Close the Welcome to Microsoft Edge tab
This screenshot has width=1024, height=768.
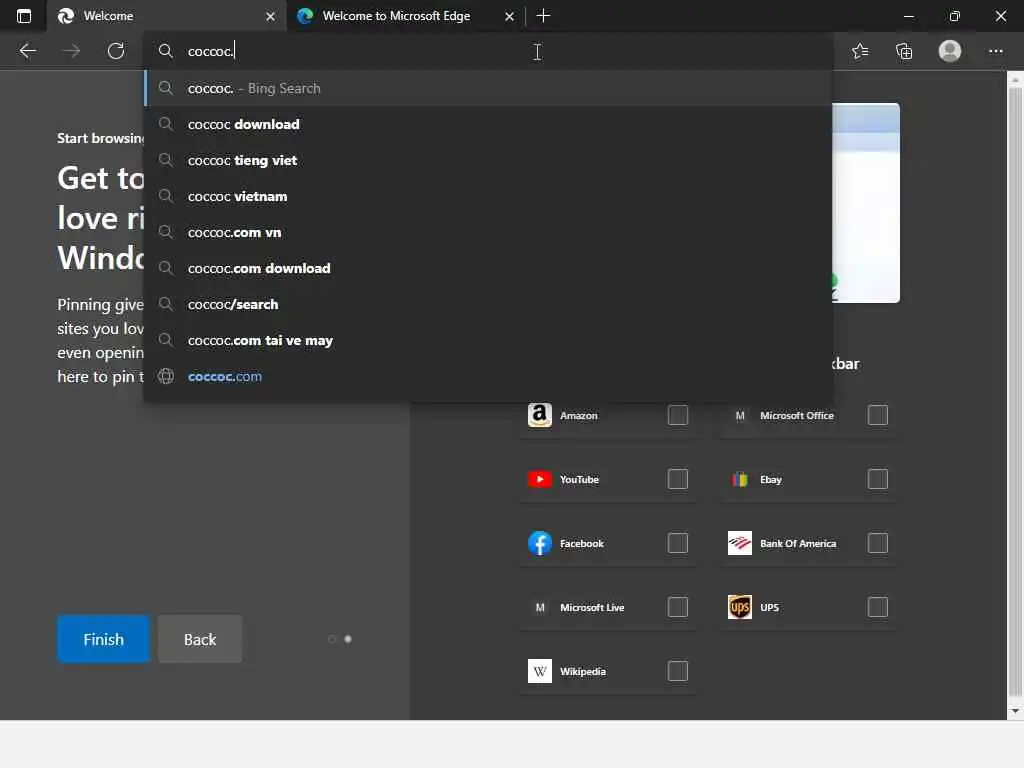(509, 16)
